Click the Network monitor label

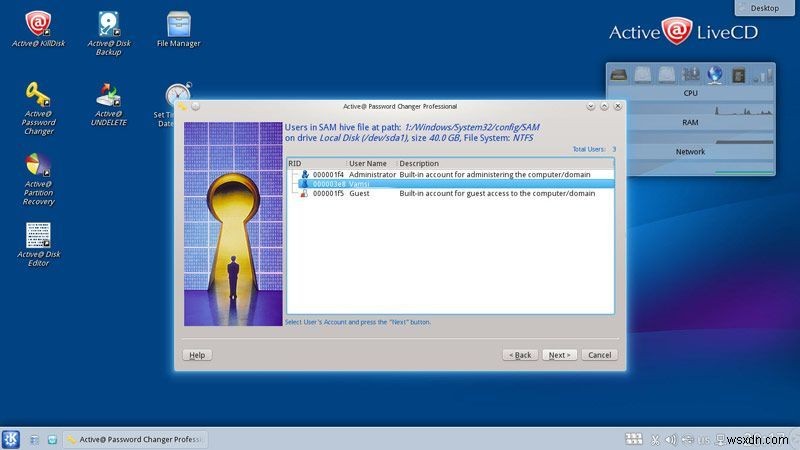coord(690,152)
